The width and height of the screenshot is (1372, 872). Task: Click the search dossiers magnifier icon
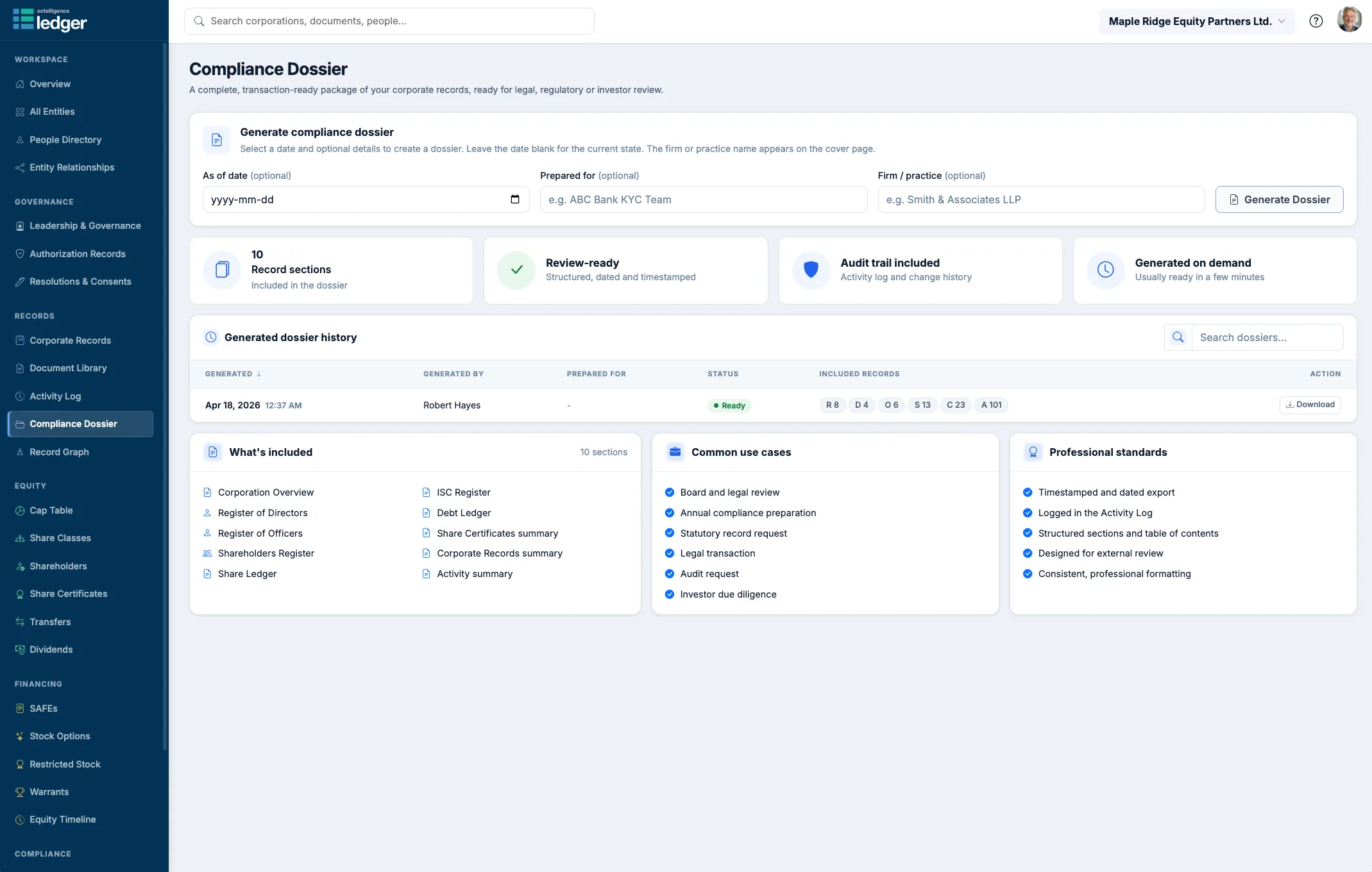[x=1178, y=337]
